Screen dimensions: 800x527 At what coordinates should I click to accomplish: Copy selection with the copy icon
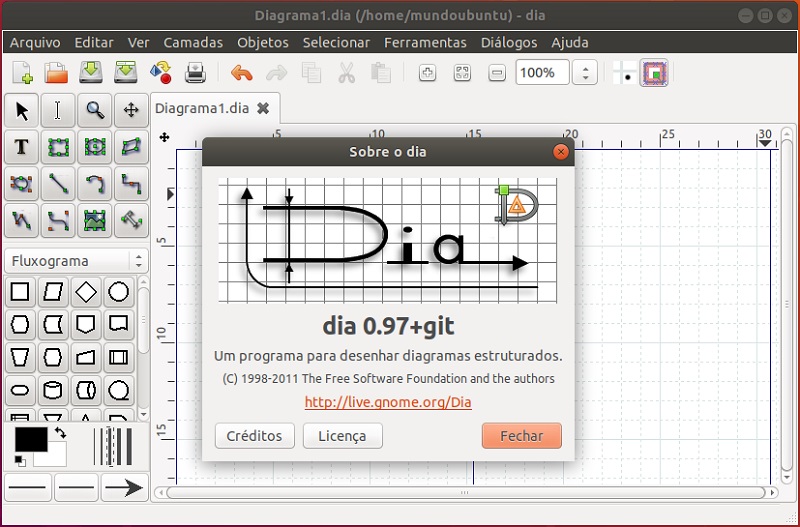coord(311,72)
